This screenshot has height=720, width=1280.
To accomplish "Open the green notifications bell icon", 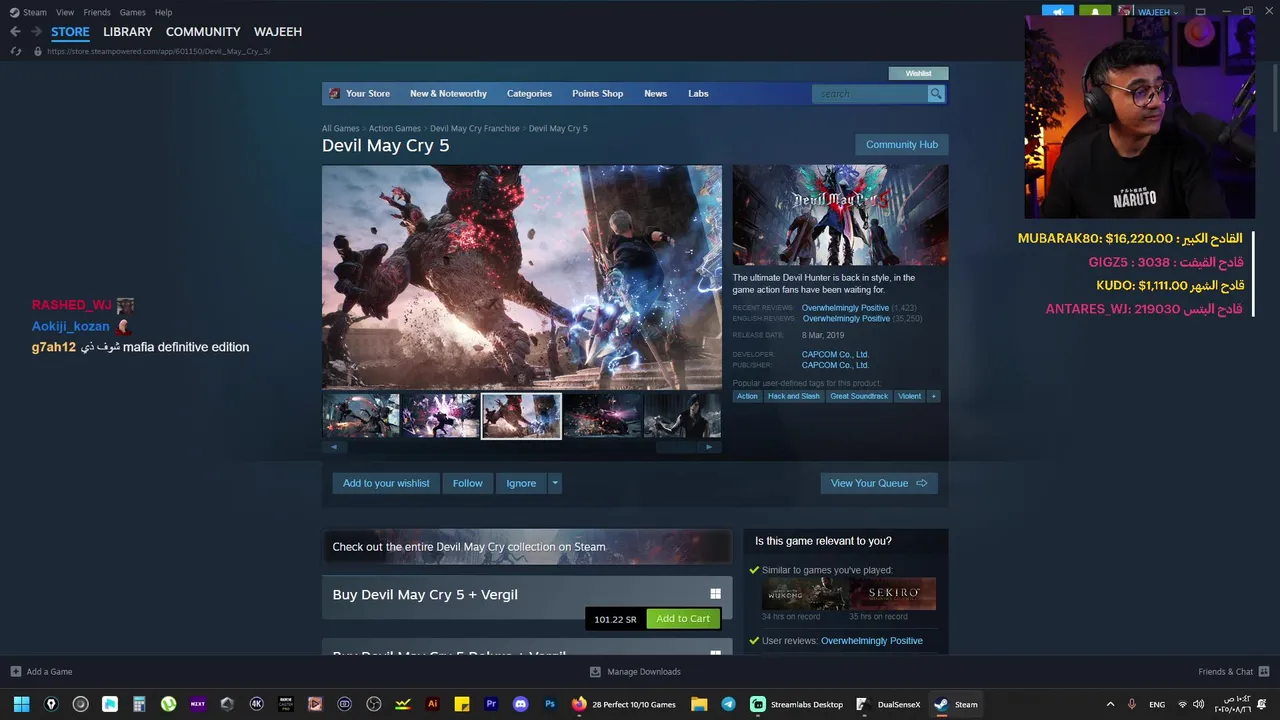I will pos(1095,12).
